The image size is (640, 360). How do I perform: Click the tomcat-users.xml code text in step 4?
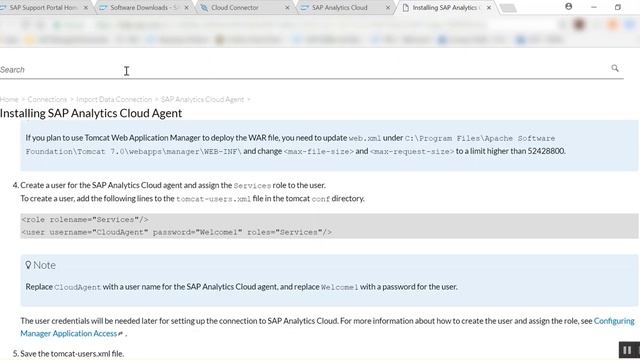(x=213, y=199)
